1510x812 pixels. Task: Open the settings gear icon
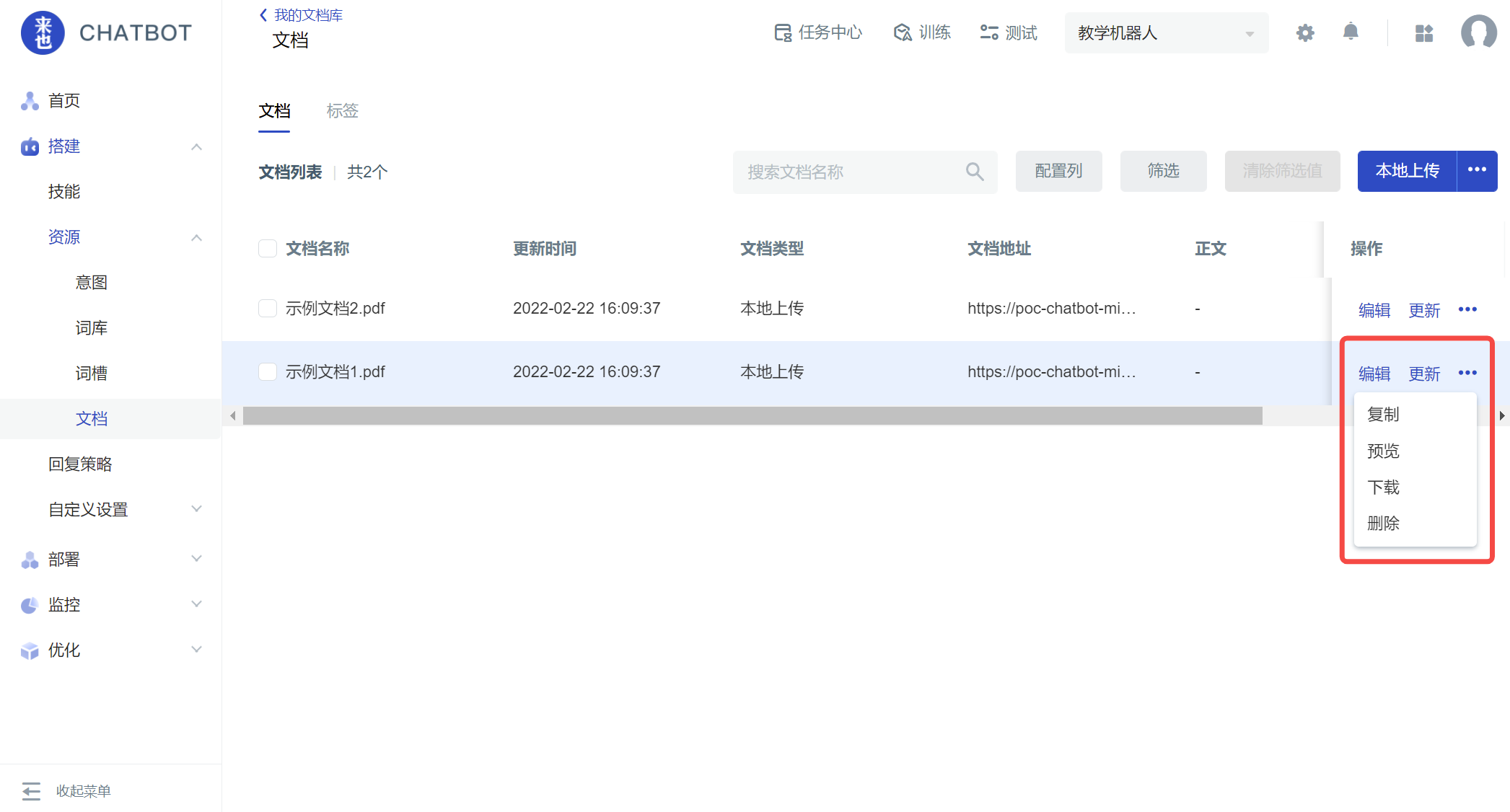pos(1305,32)
